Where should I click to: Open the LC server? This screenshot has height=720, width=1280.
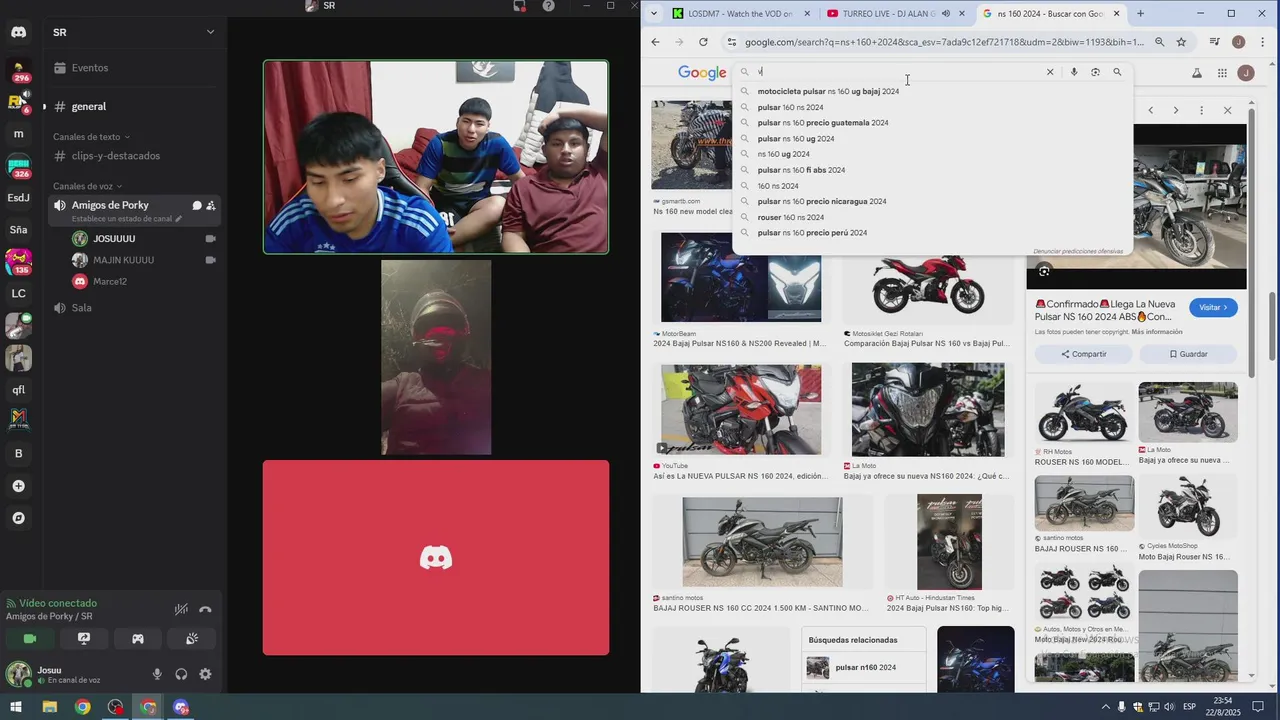coord(18,294)
